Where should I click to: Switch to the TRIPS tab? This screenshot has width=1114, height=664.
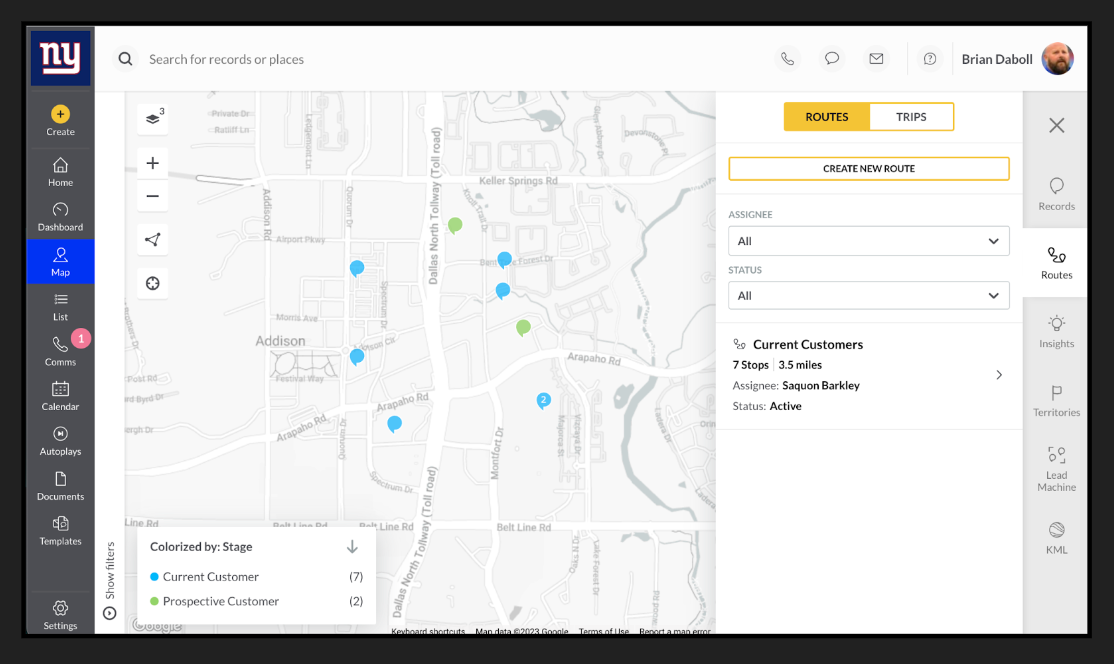[911, 117]
